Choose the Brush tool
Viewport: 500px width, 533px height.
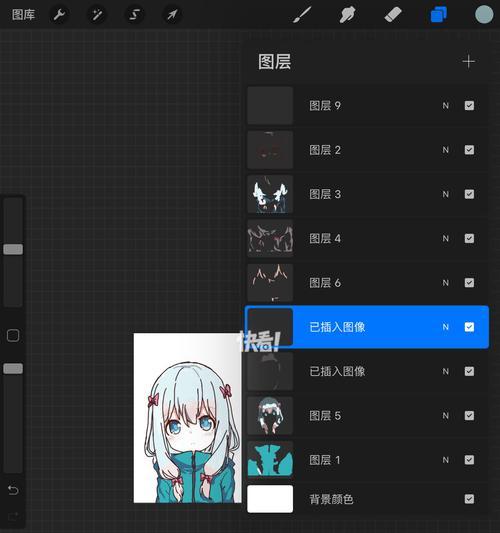[302, 15]
